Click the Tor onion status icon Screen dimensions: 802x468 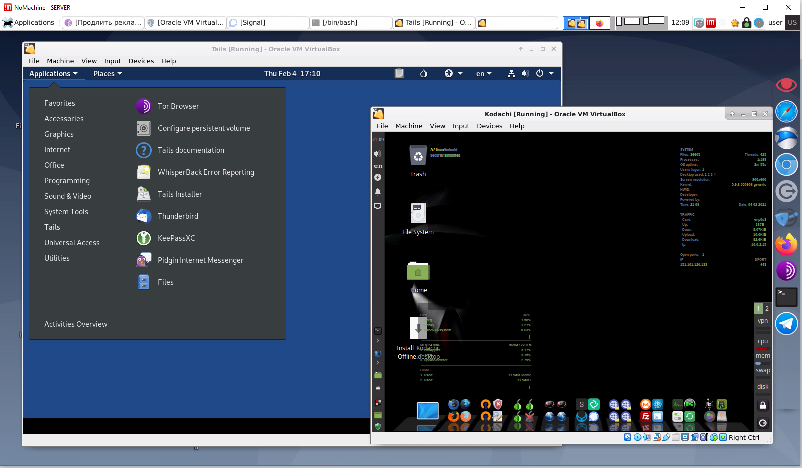click(x=423, y=73)
